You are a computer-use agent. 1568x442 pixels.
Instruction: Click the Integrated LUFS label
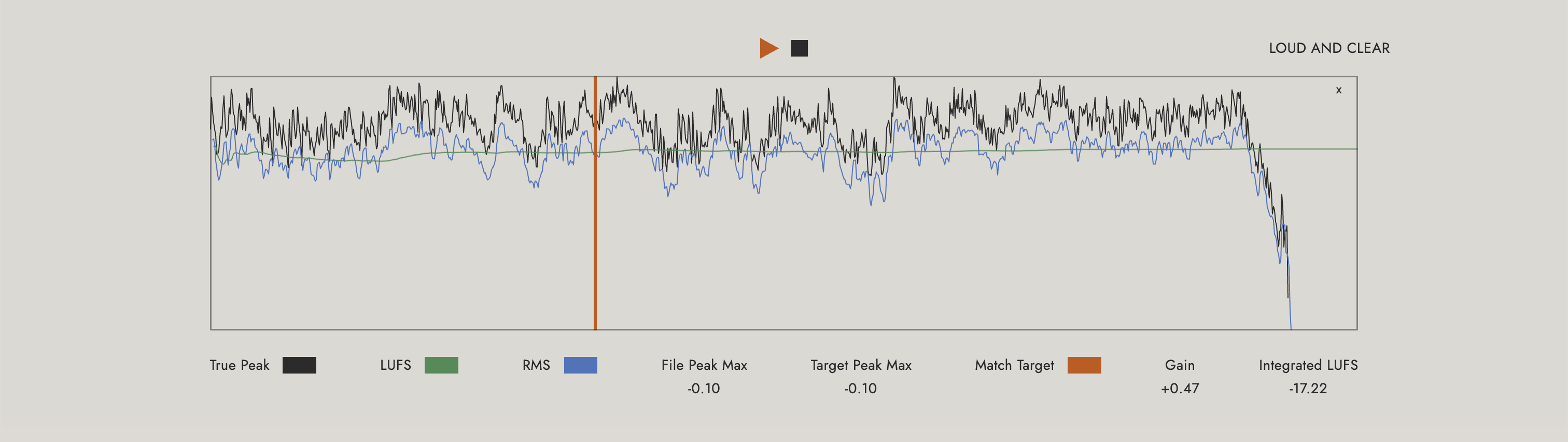(1308, 365)
